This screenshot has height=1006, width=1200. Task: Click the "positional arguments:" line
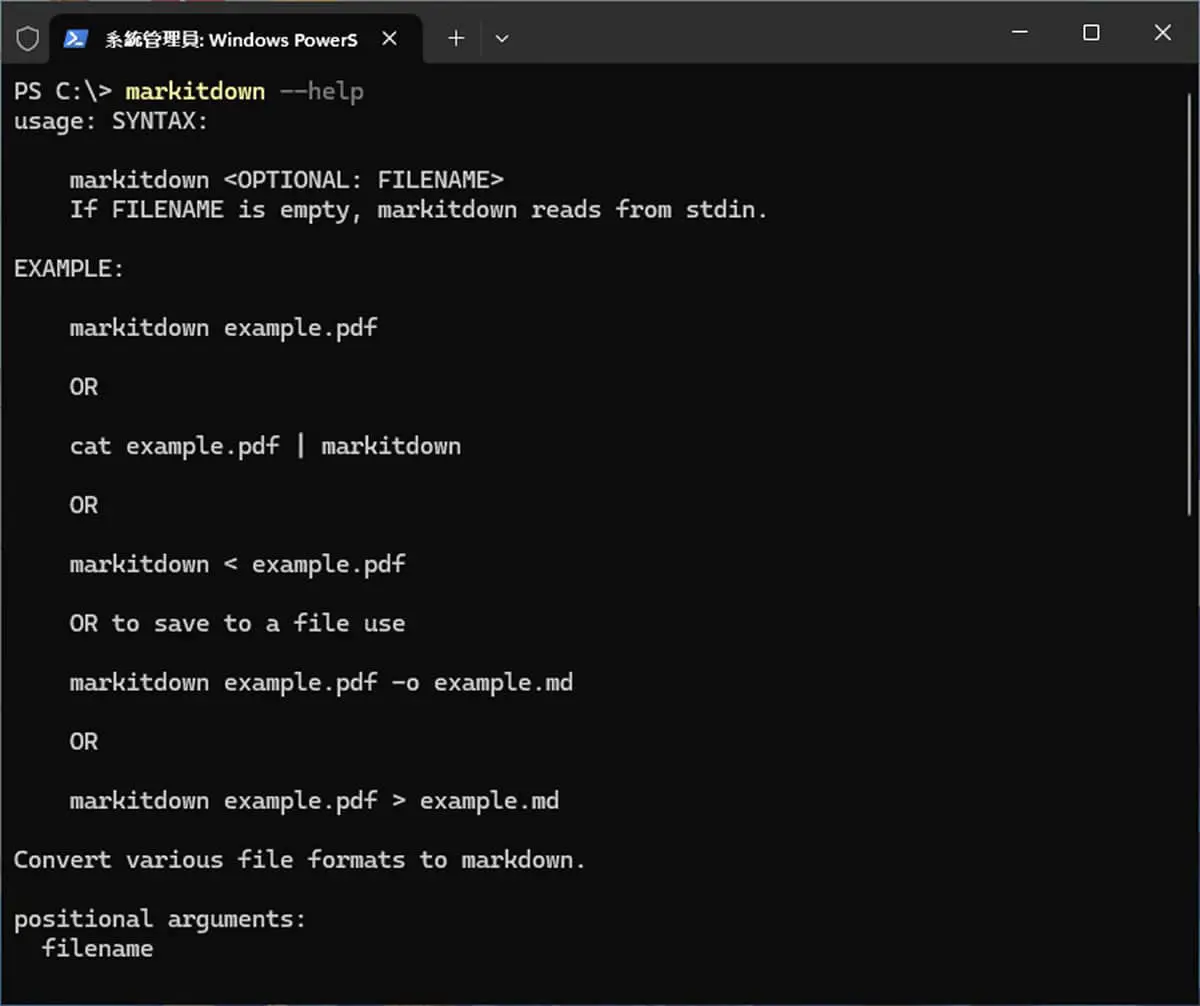(160, 919)
